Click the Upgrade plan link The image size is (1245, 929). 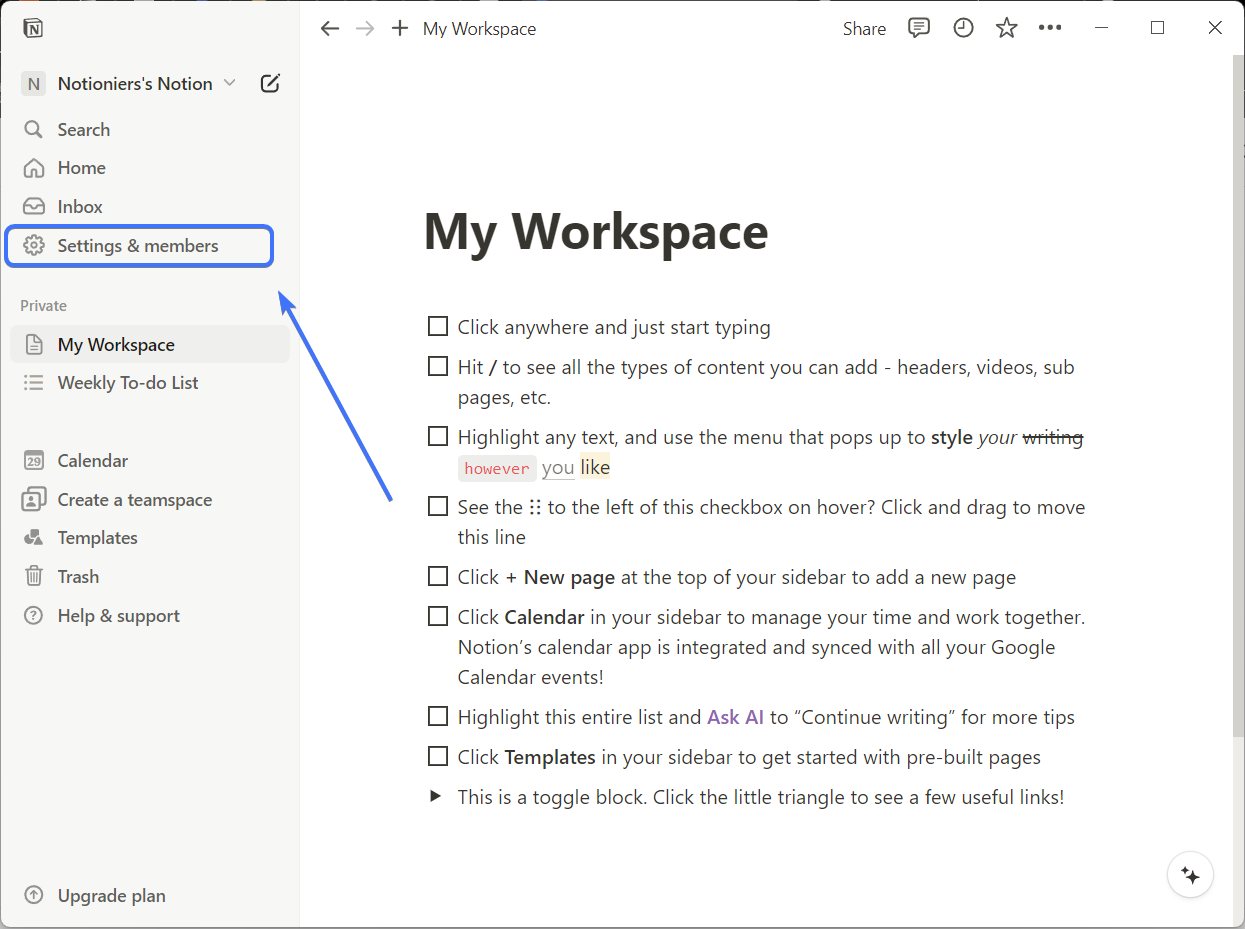93,895
